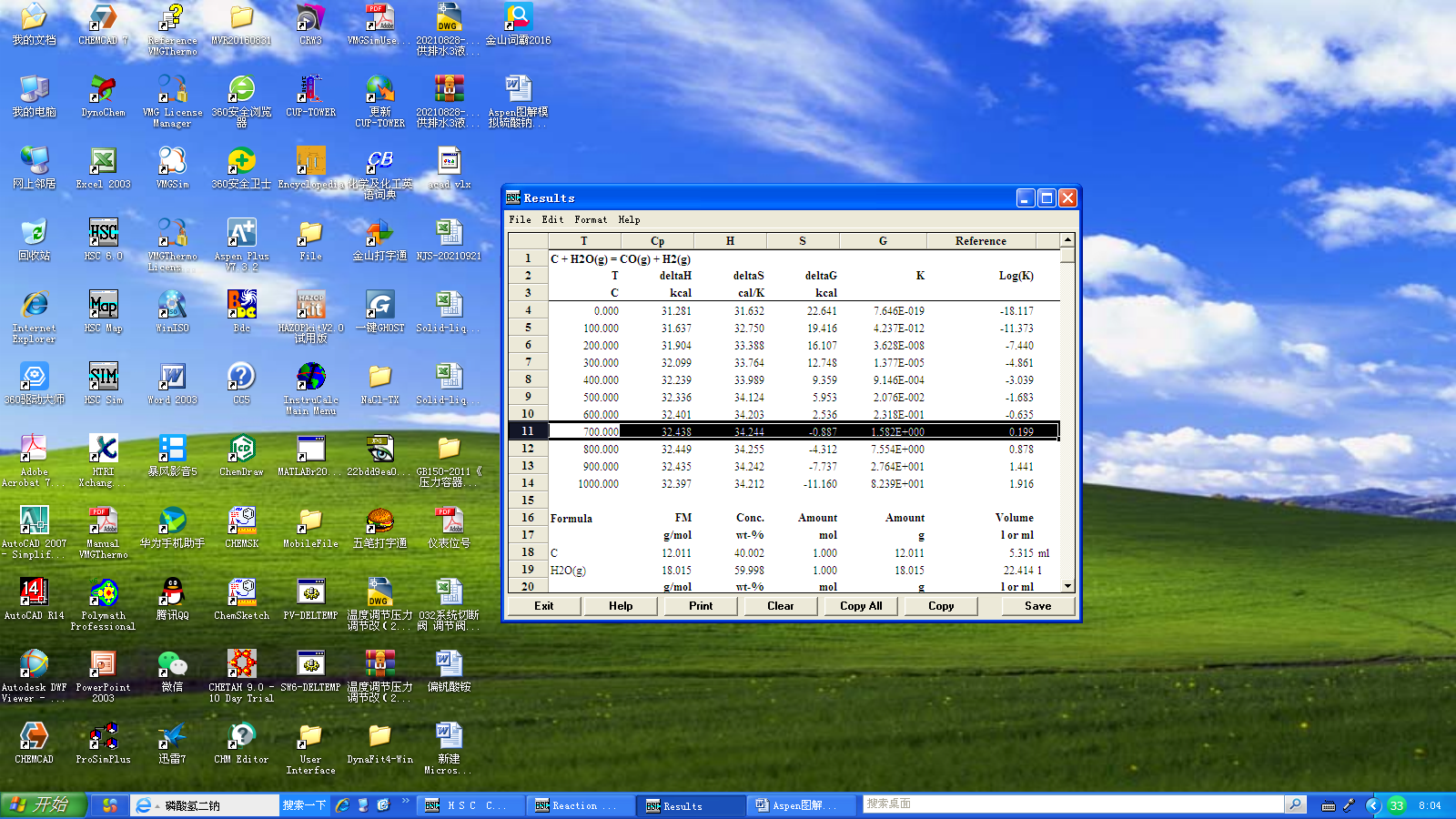The width and height of the screenshot is (1456, 819).
Task: Switch to H S C taskbar window
Action: pos(472,805)
